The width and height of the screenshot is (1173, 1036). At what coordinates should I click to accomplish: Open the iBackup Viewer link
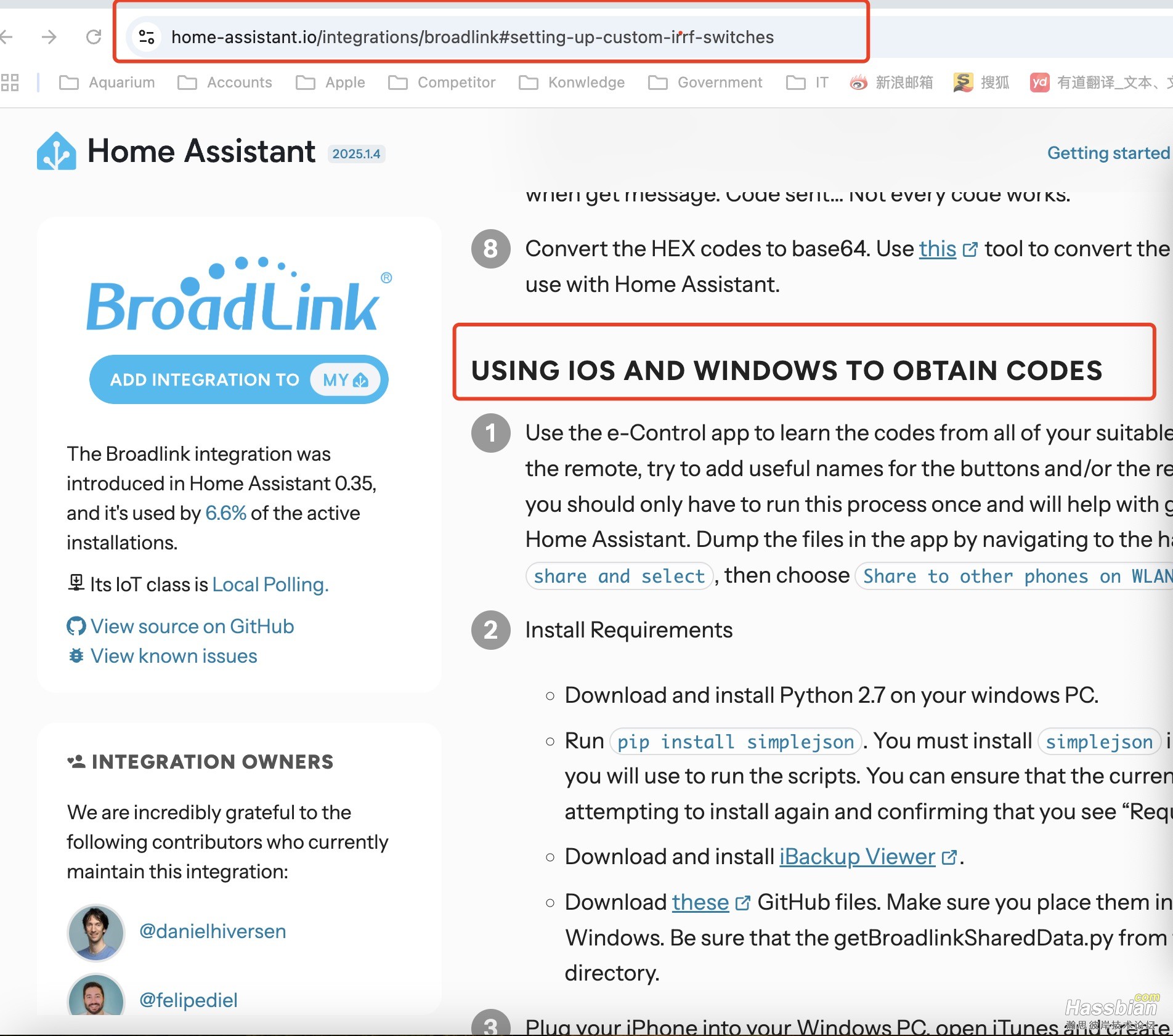click(x=858, y=857)
